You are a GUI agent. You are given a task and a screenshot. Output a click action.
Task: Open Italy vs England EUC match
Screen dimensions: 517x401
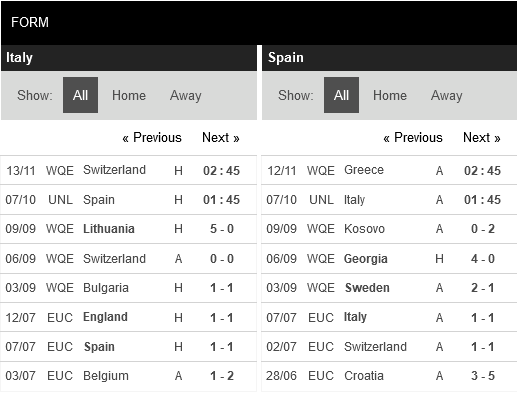(128, 317)
